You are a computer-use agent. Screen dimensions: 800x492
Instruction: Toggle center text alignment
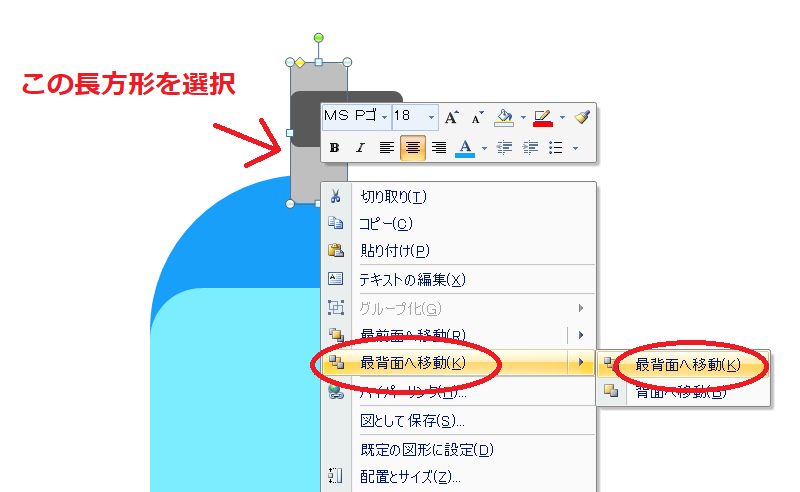413,147
